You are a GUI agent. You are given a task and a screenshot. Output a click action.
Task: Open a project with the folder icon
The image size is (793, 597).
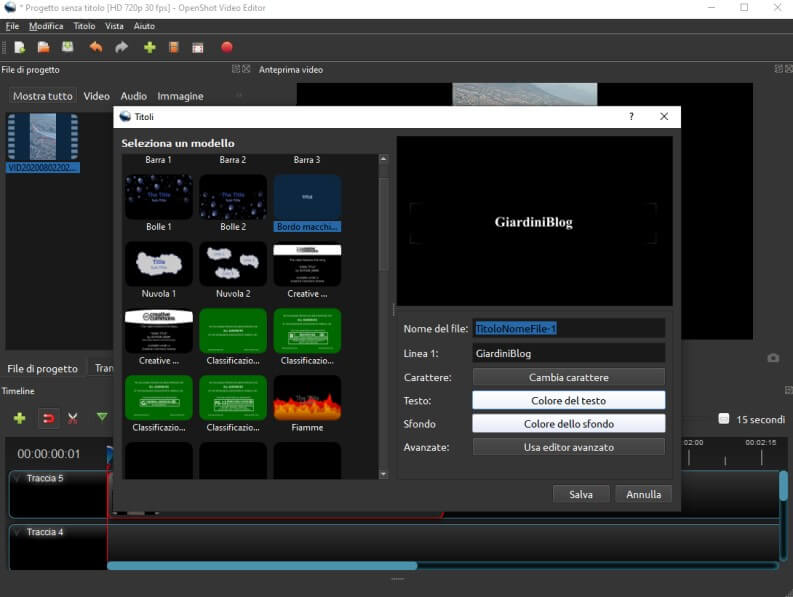click(x=43, y=48)
